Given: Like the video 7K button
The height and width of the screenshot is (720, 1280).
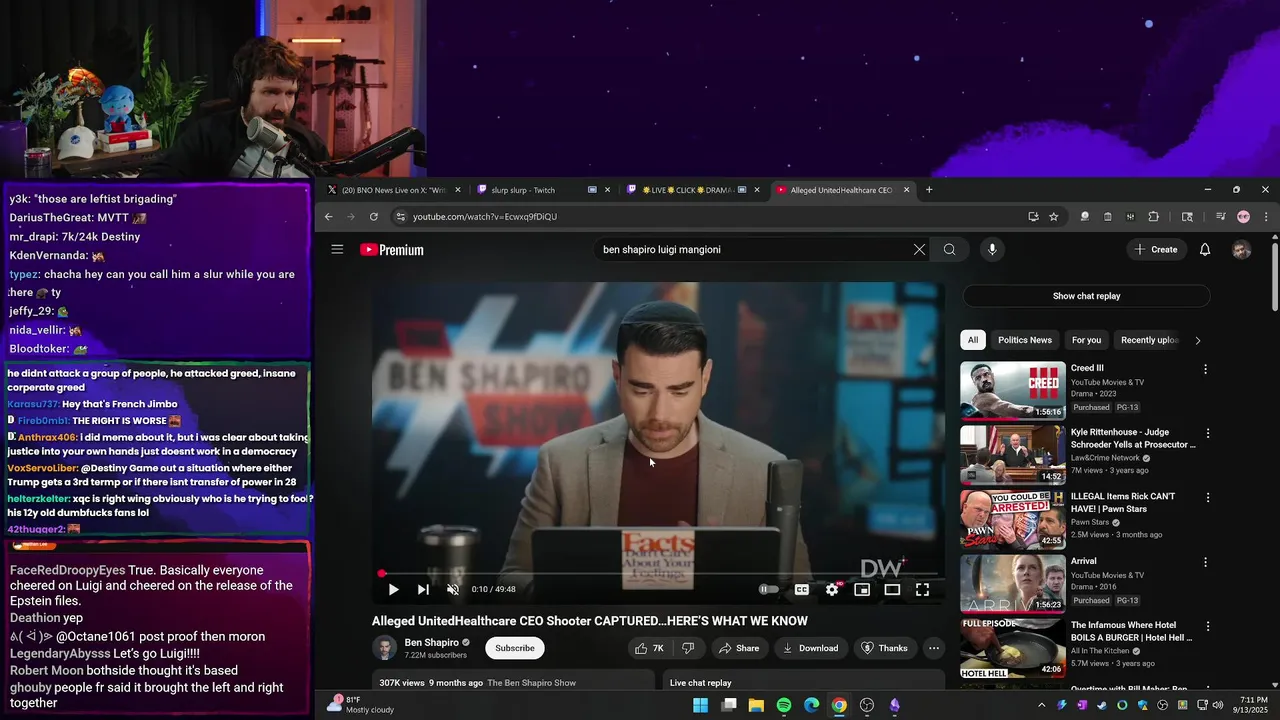Looking at the screenshot, I should (x=649, y=648).
